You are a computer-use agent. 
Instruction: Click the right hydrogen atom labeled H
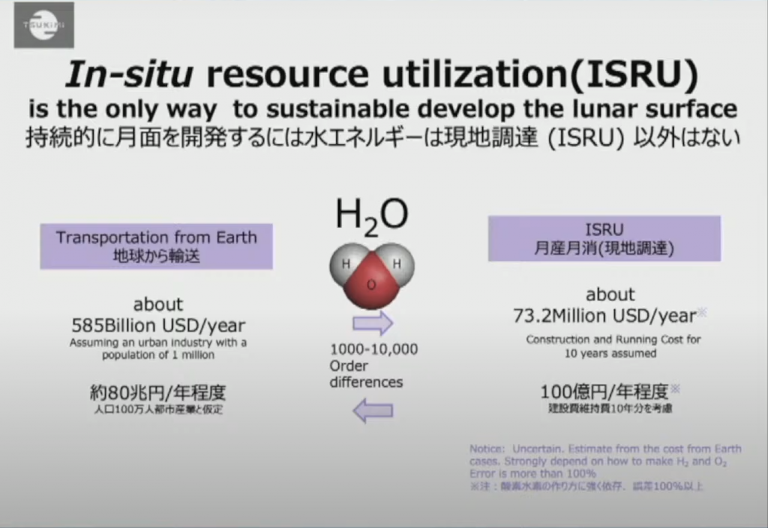coord(395,263)
